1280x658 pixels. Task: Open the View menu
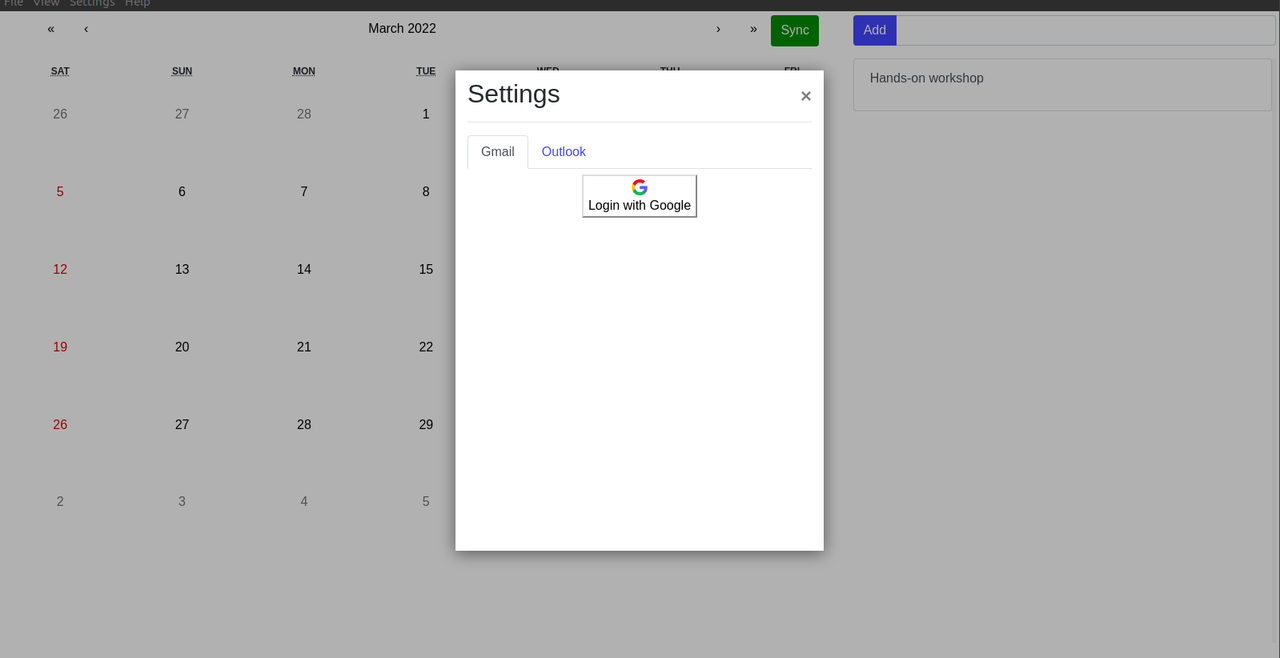pos(46,4)
